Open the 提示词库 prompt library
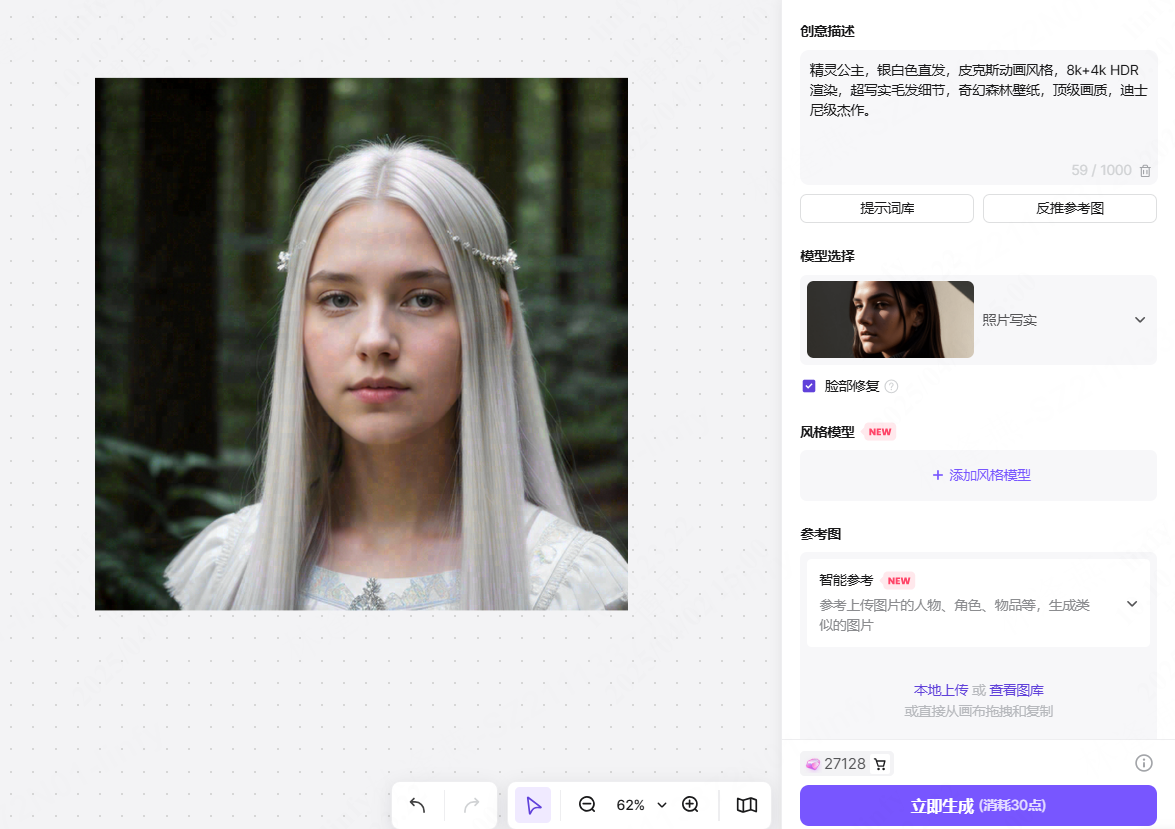1175x829 pixels. [886, 208]
